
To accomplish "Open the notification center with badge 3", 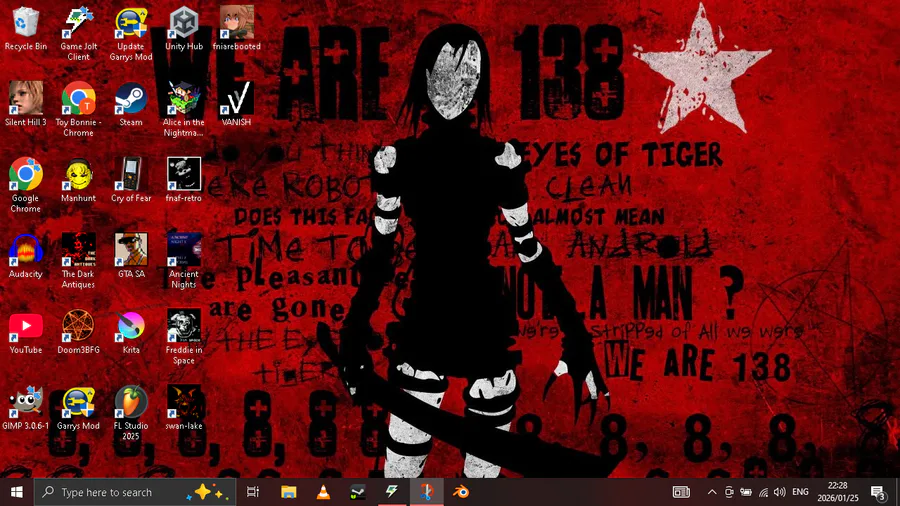I will pyautogui.click(x=878, y=492).
